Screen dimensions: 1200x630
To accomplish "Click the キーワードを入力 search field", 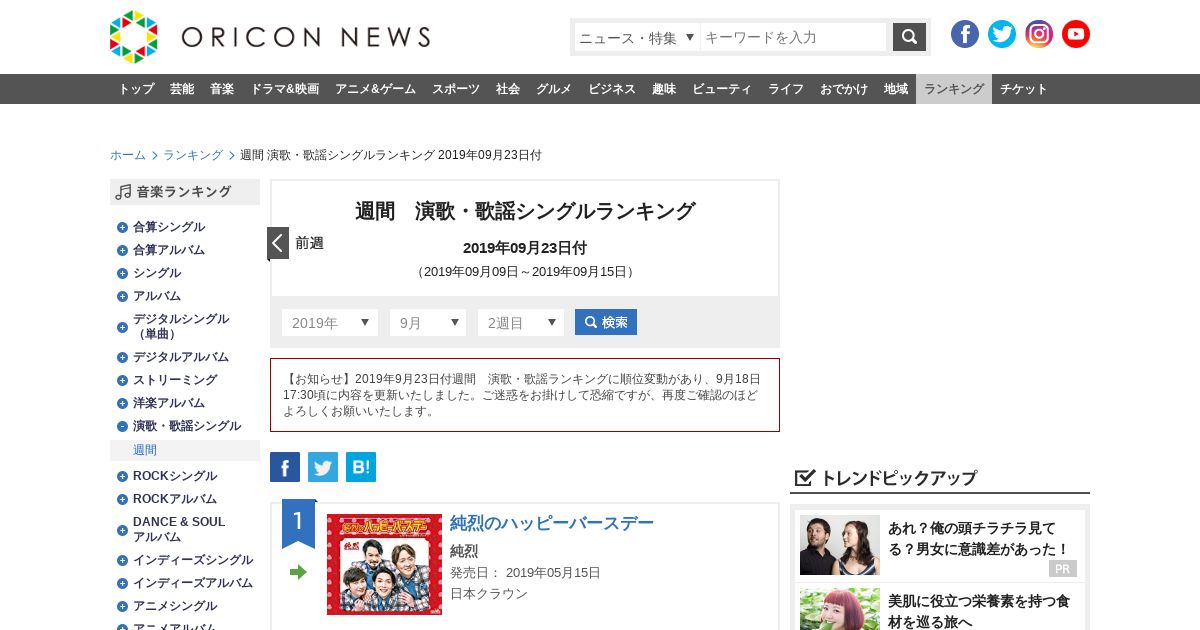I will click(x=793, y=37).
